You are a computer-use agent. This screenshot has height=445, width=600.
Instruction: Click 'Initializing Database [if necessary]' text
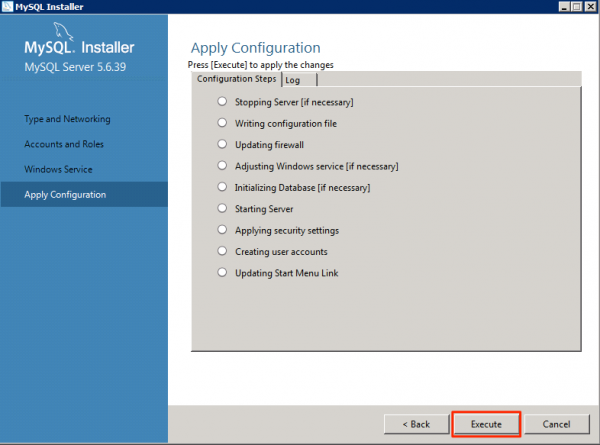[302, 188]
